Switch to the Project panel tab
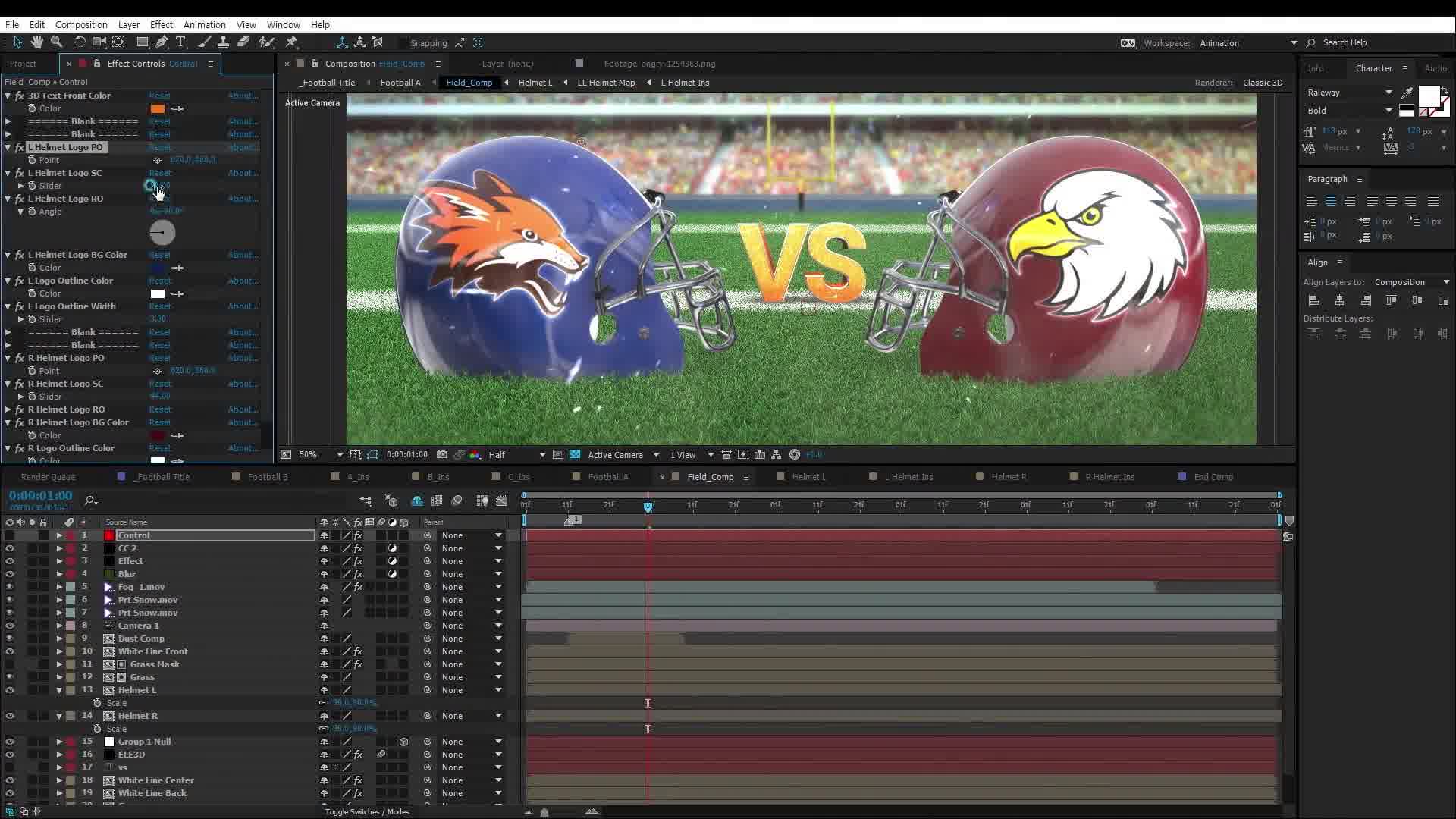The image size is (1456, 819). point(23,64)
